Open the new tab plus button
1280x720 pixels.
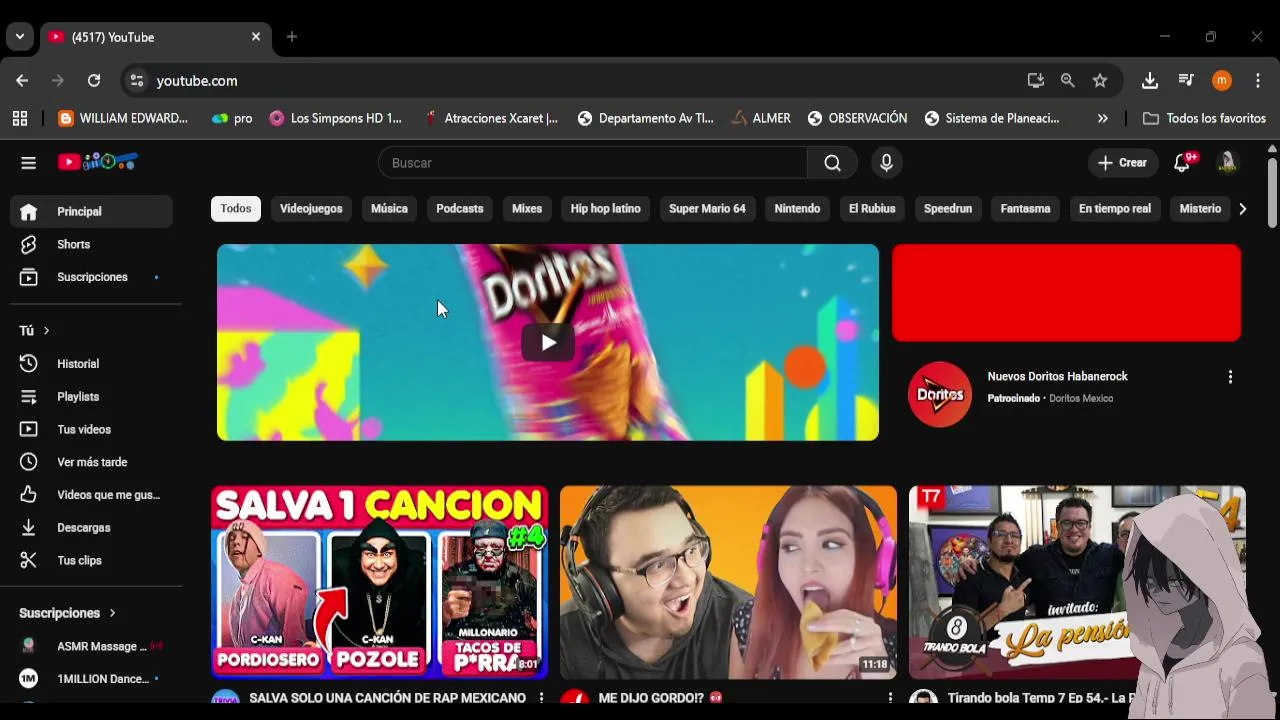click(292, 37)
